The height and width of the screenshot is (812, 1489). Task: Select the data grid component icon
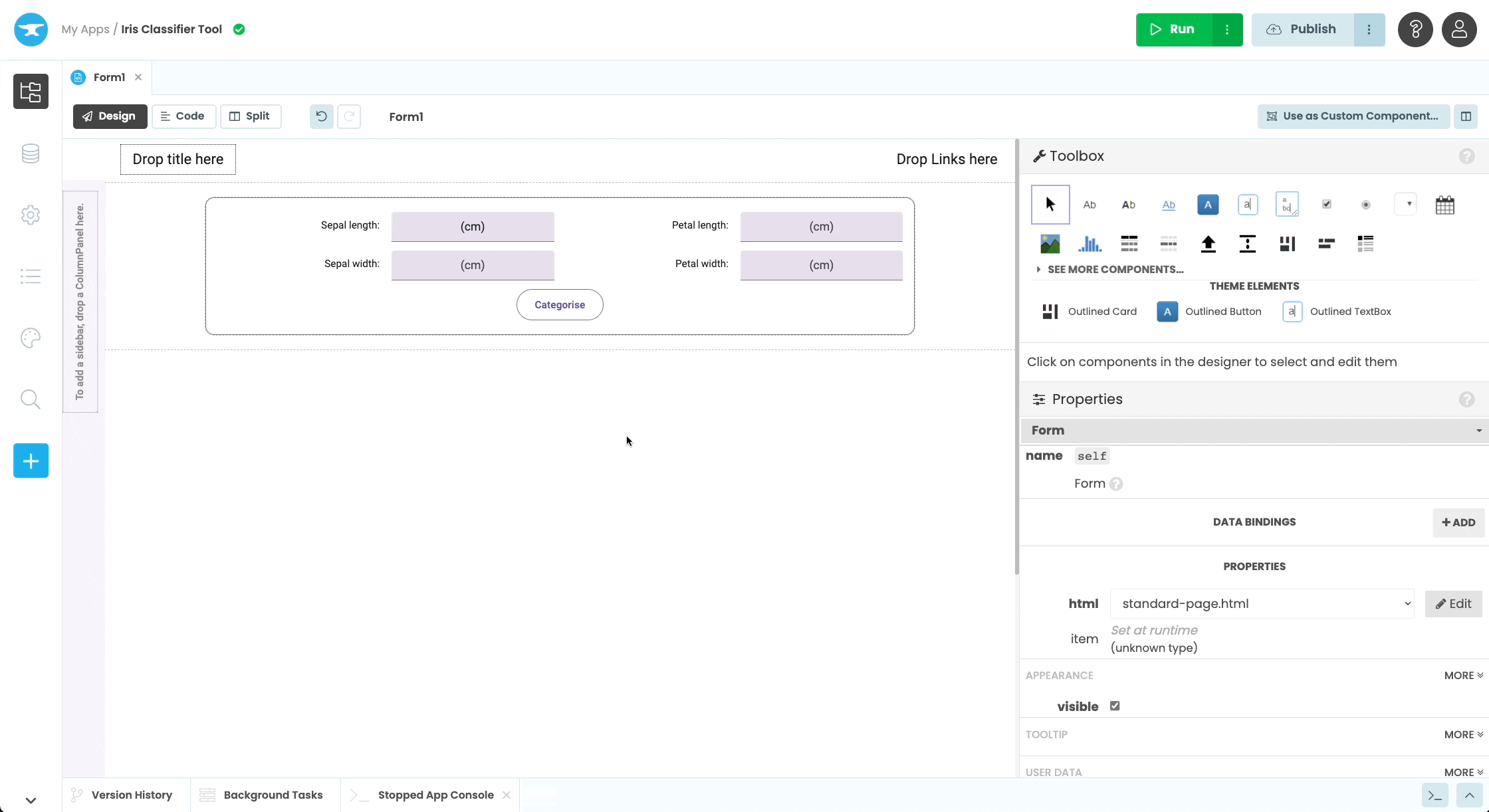click(x=1128, y=243)
